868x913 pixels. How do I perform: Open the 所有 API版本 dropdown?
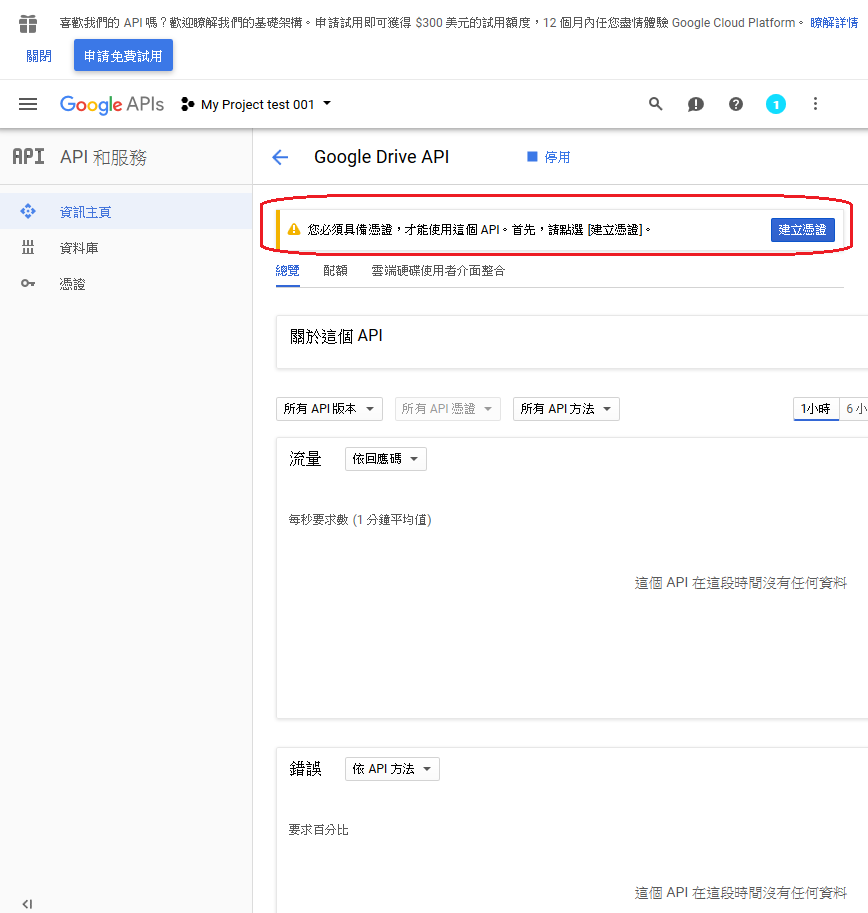(329, 408)
